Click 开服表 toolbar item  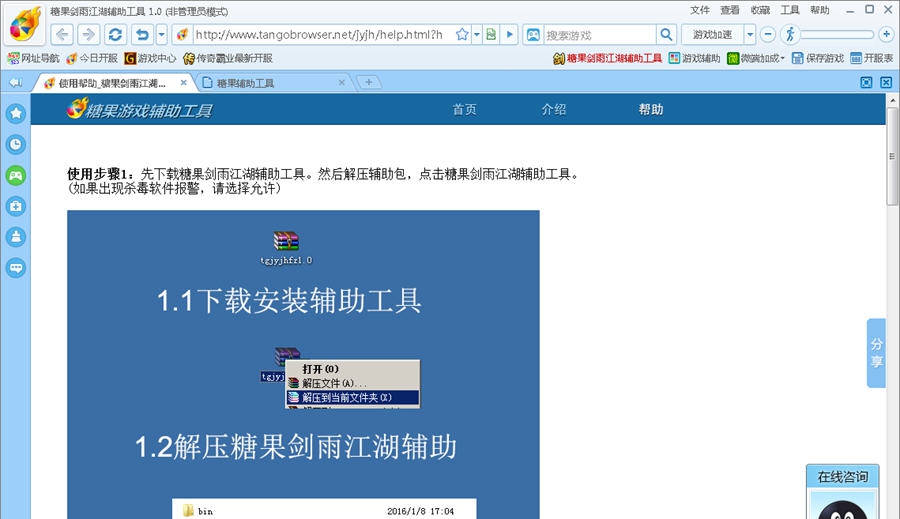(871, 58)
